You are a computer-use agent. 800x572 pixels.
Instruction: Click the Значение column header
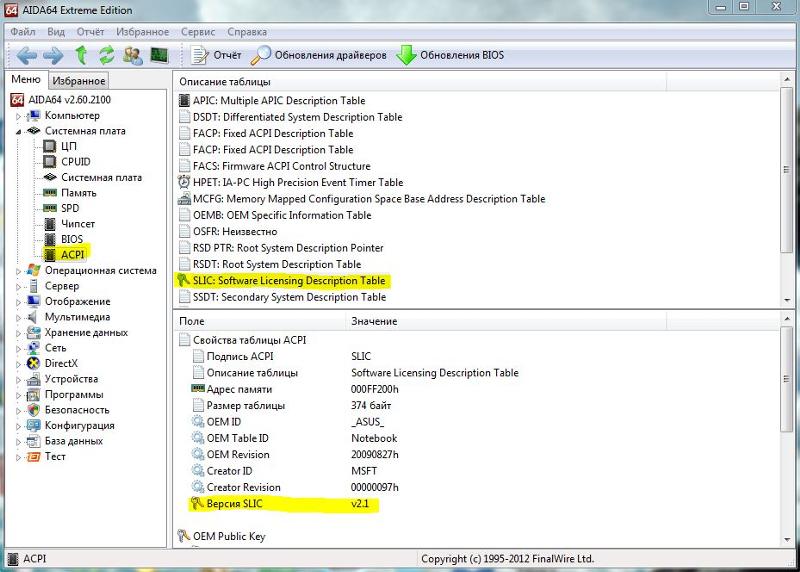[506, 321]
